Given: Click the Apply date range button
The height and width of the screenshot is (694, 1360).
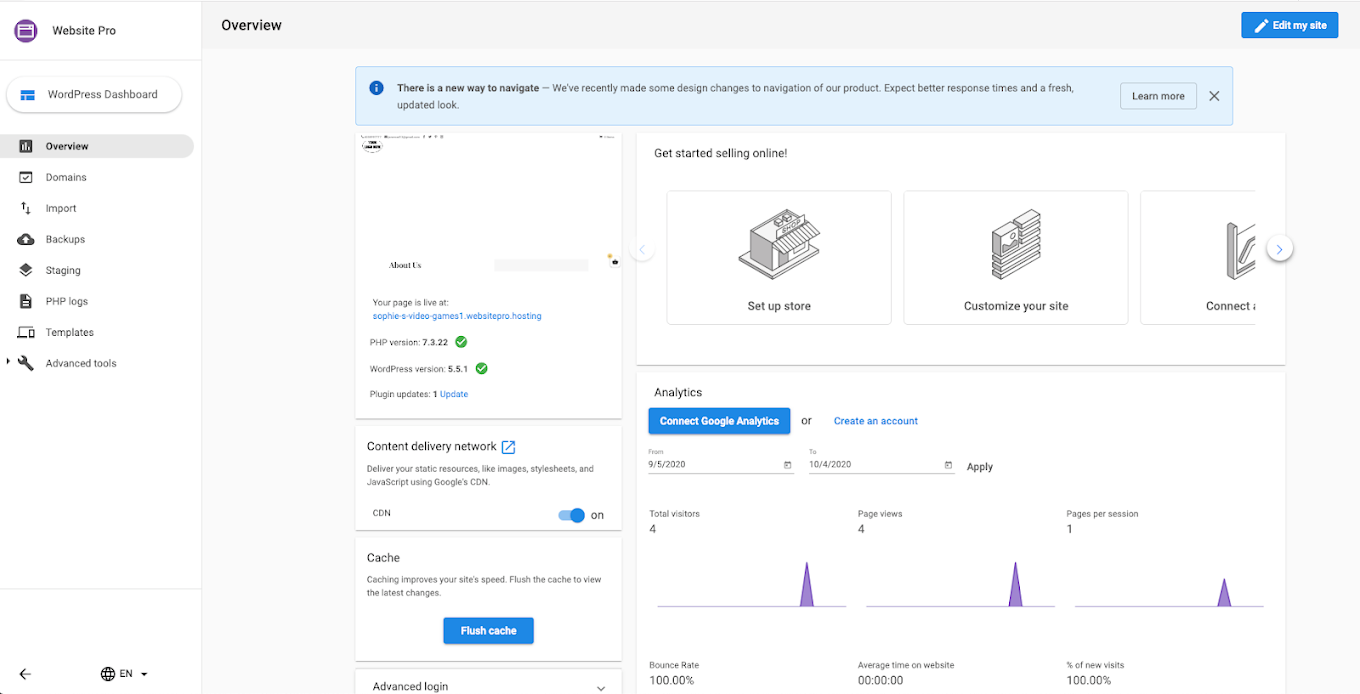Looking at the screenshot, I should [980, 467].
